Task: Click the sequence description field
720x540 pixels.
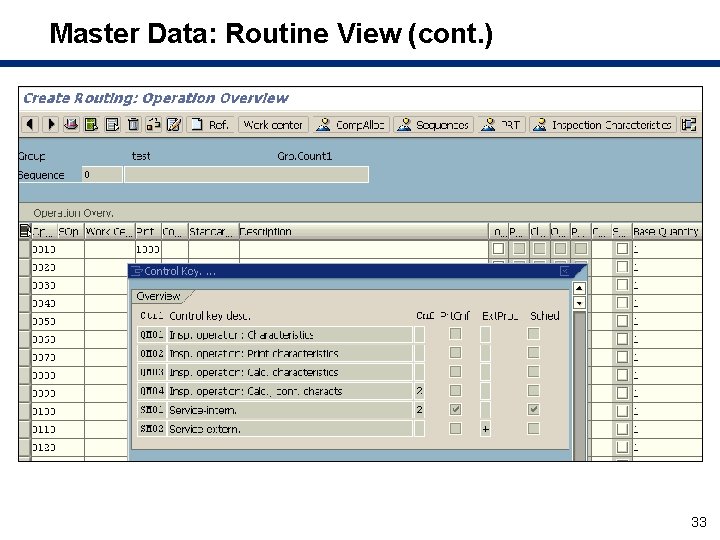Action: (x=246, y=174)
